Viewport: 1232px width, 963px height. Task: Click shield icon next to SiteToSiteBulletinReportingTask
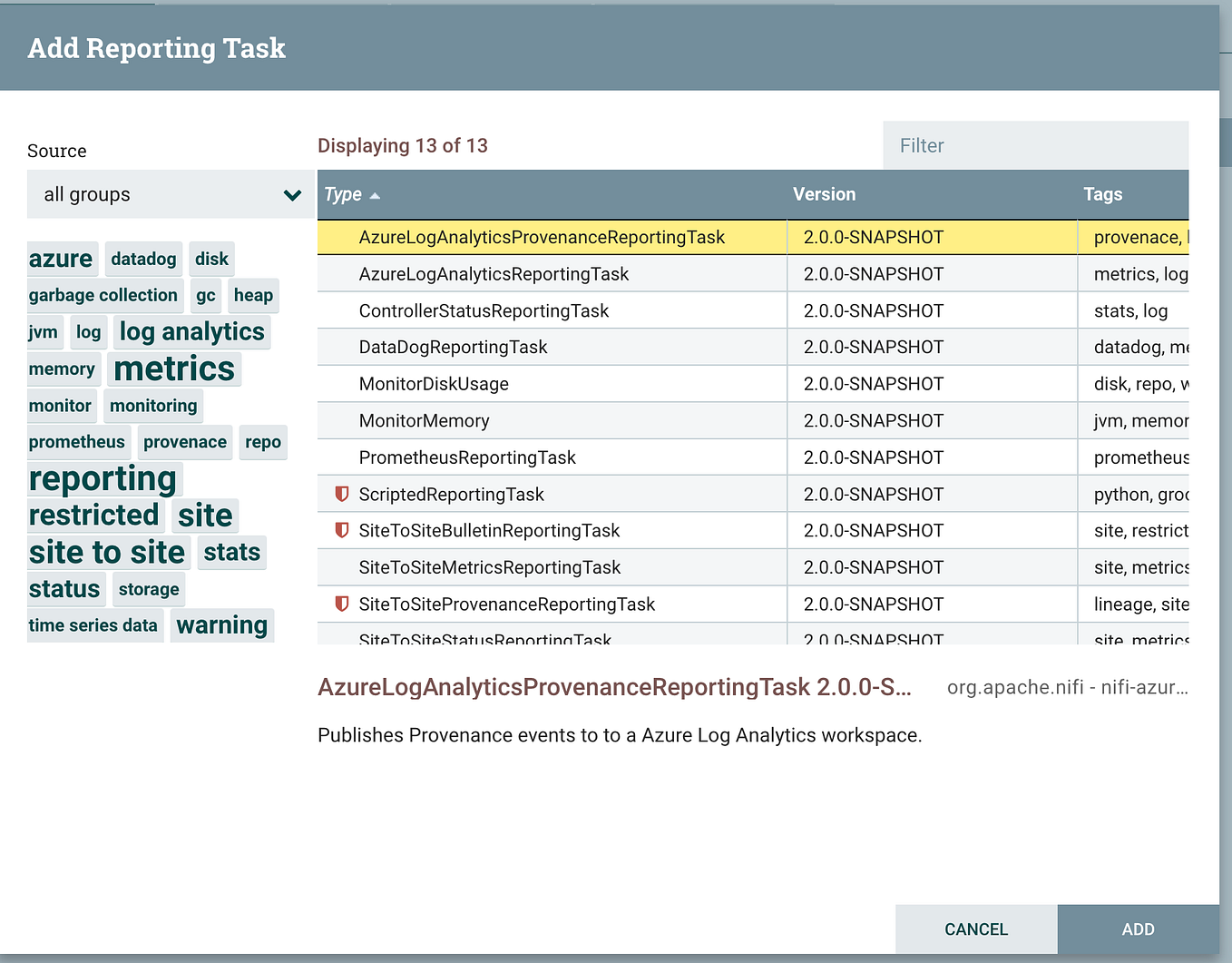click(341, 530)
